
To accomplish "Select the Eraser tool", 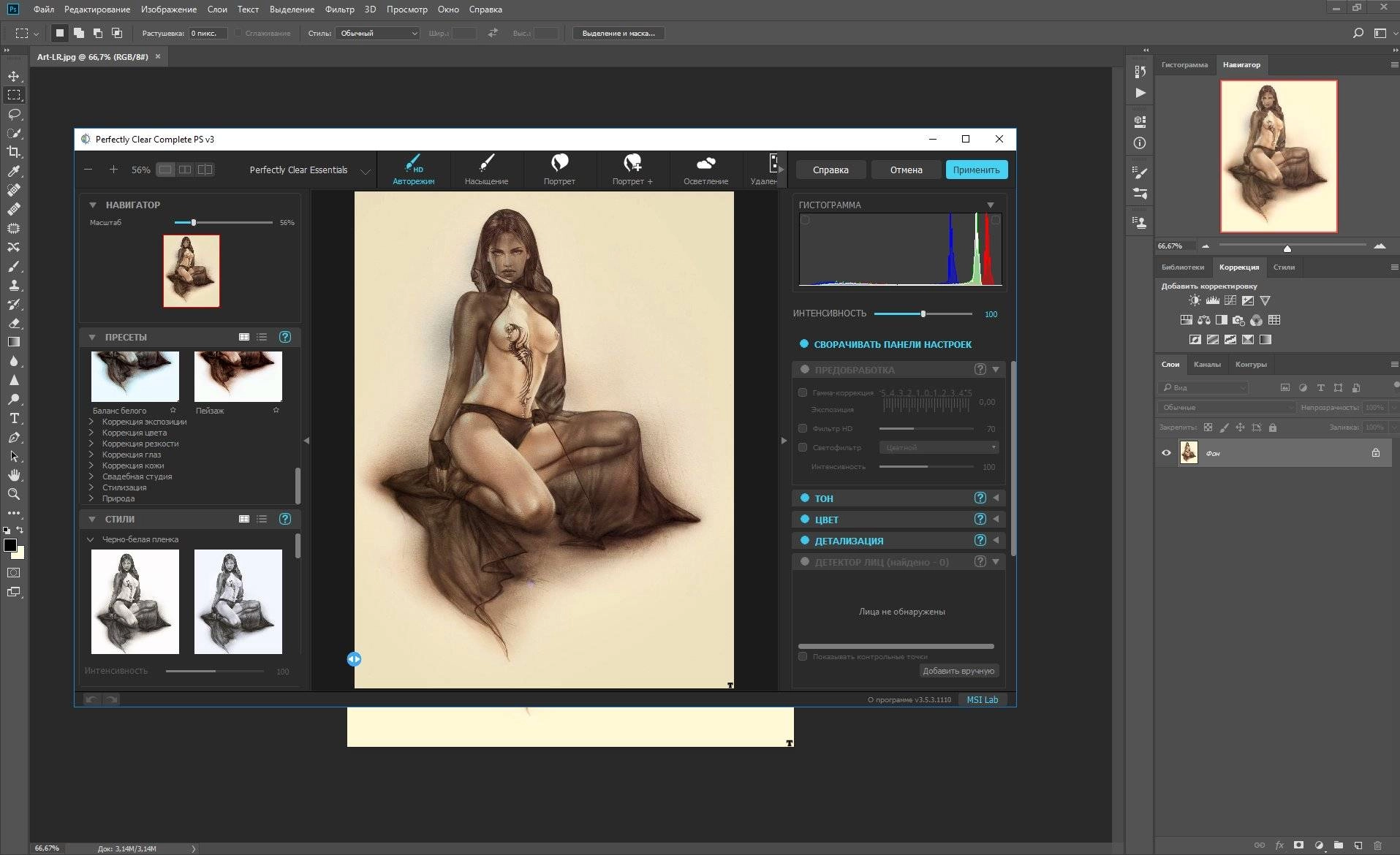I will 14,323.
